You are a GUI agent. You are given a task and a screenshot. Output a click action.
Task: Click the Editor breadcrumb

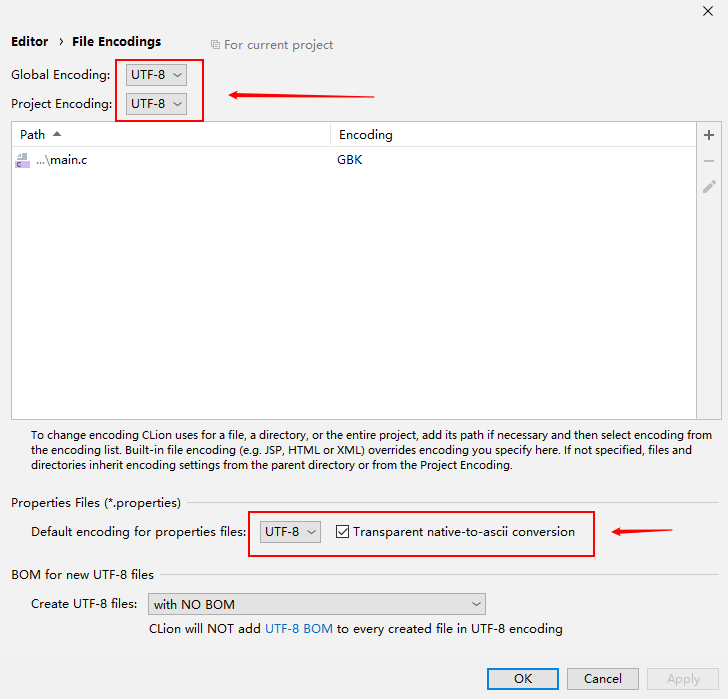30,42
